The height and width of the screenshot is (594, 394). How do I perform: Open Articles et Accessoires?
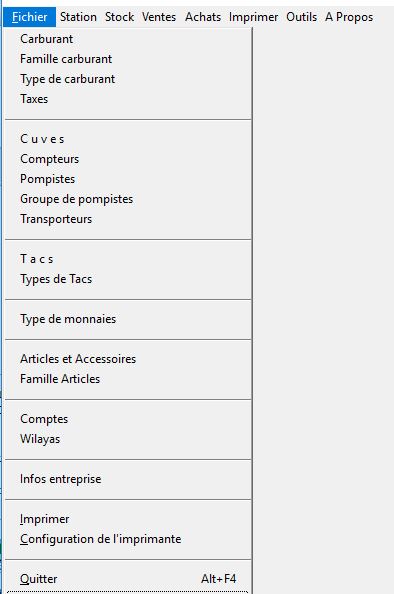pos(128,359)
